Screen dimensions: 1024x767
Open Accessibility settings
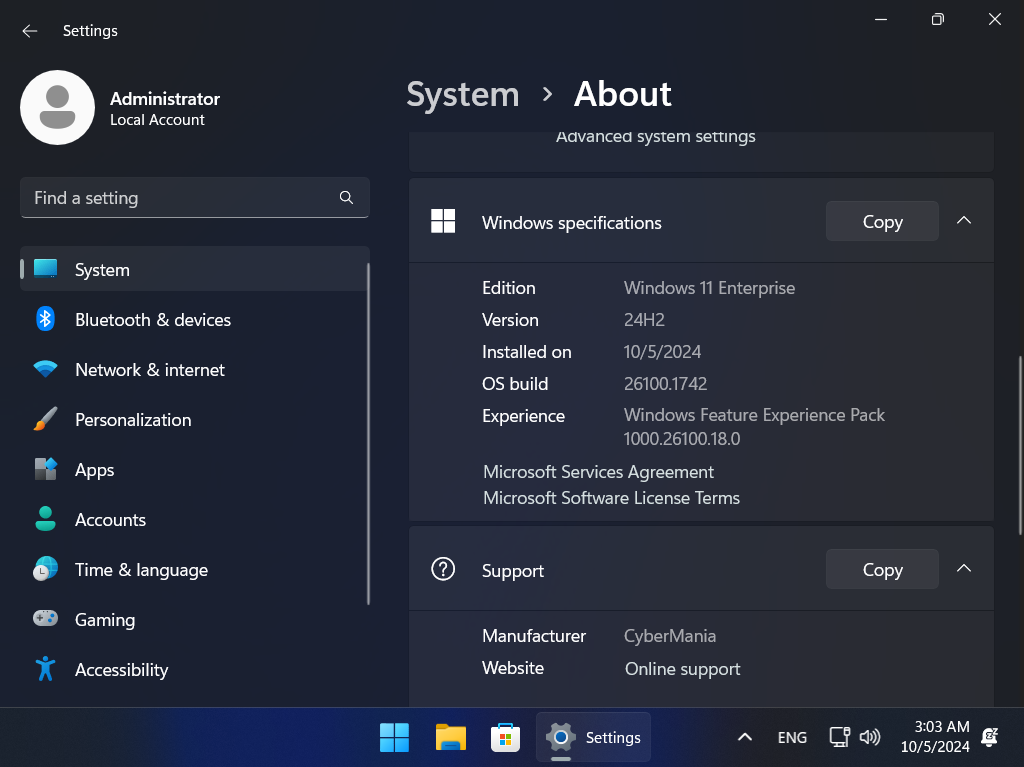pyautogui.click(x=195, y=670)
